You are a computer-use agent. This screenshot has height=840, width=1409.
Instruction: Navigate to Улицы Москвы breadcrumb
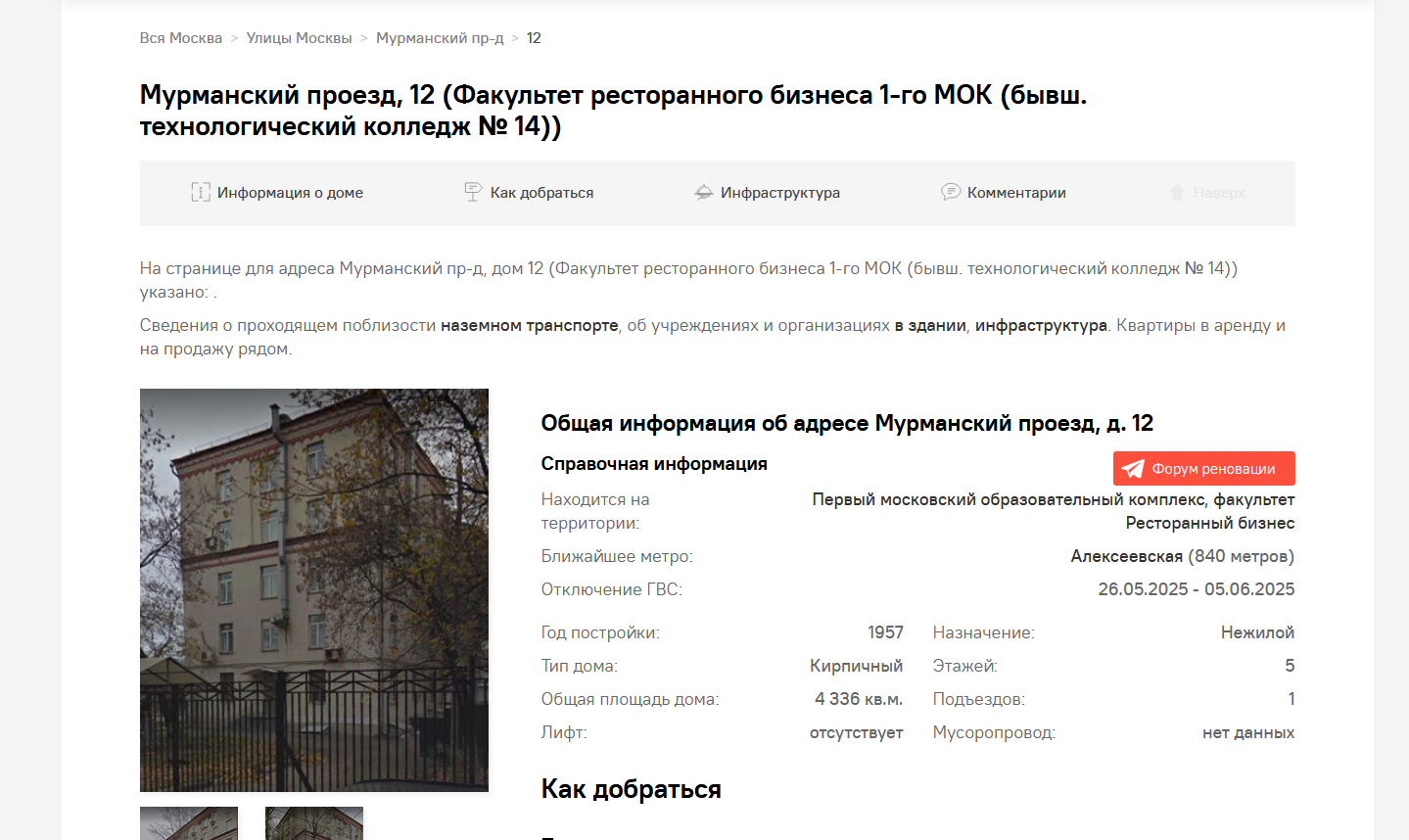pyautogui.click(x=299, y=38)
